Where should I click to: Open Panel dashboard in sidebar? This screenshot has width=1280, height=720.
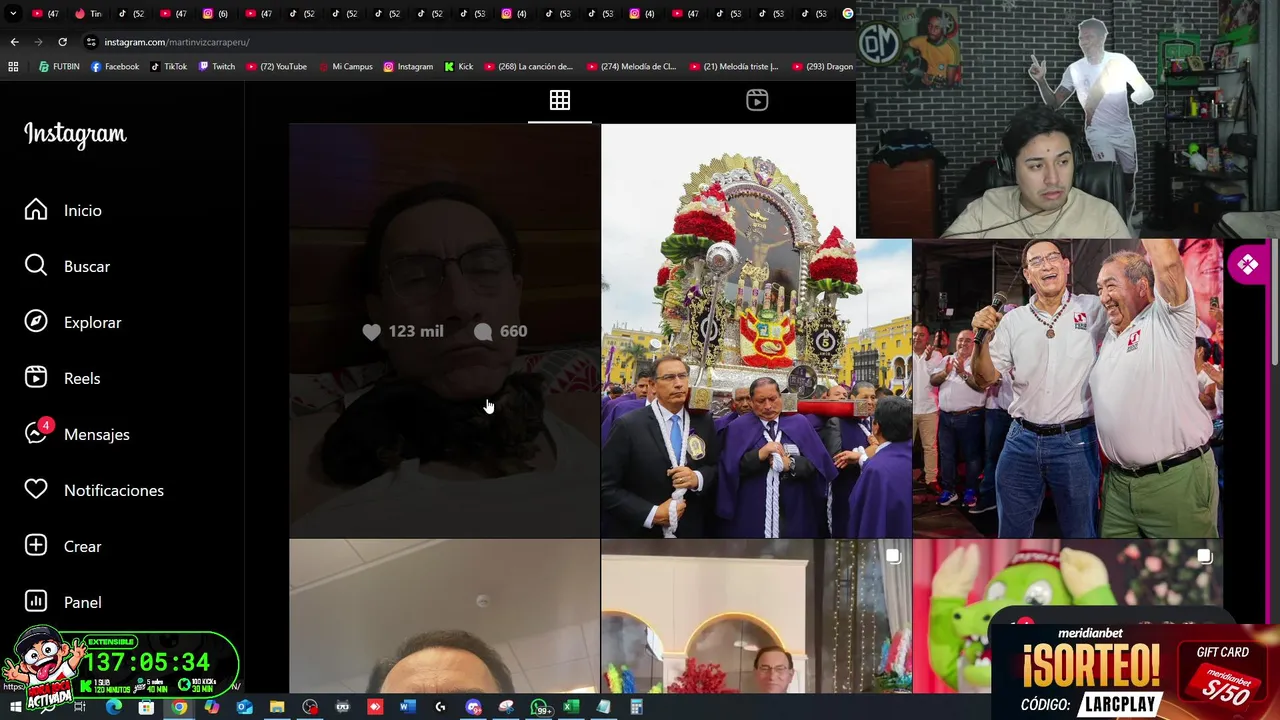pyautogui.click(x=64, y=602)
